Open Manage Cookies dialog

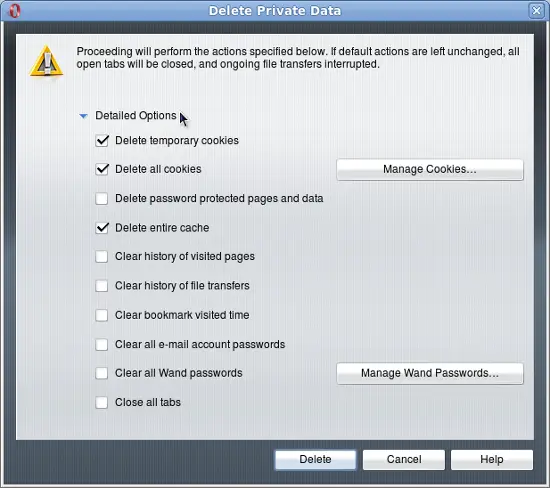click(430, 170)
